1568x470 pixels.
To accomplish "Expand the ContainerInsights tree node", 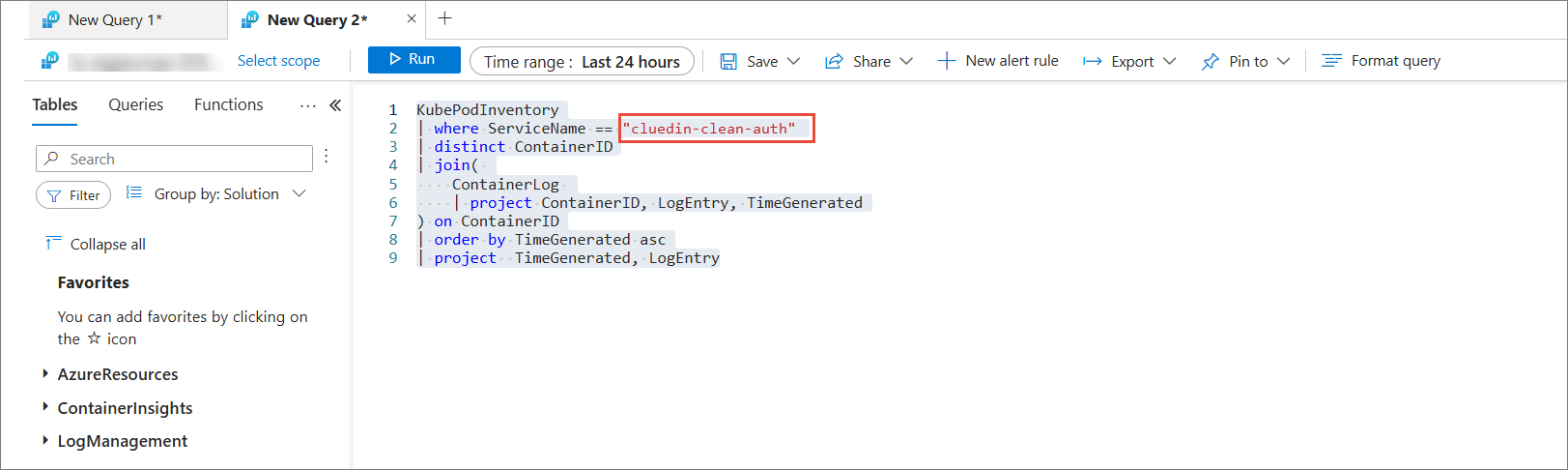I will coord(45,407).
